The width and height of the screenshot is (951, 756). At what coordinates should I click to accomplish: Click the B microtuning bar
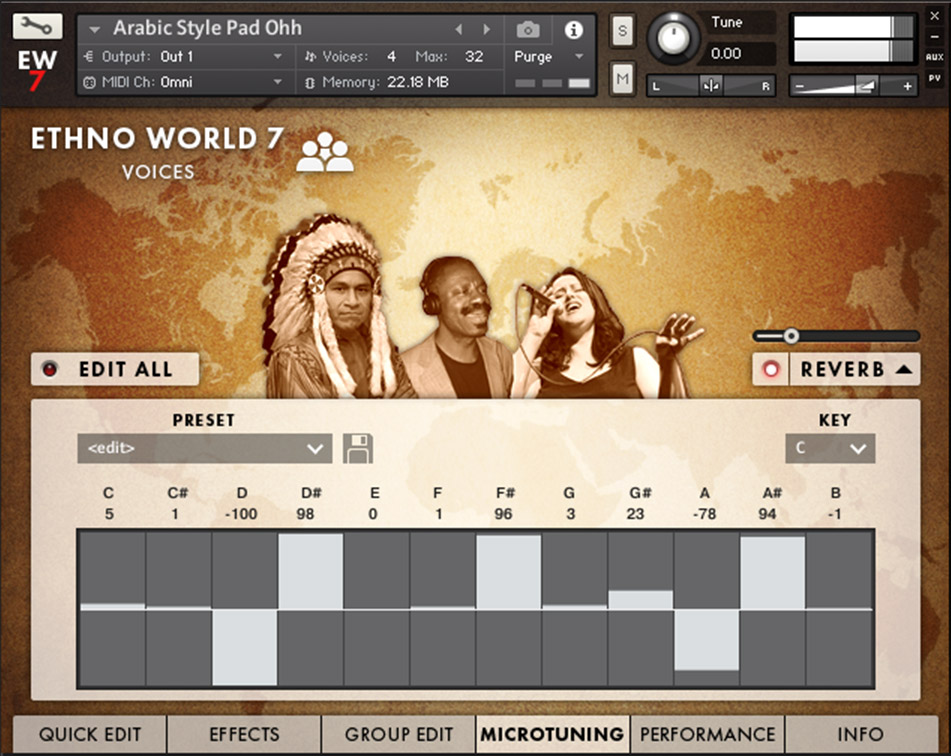(x=839, y=609)
